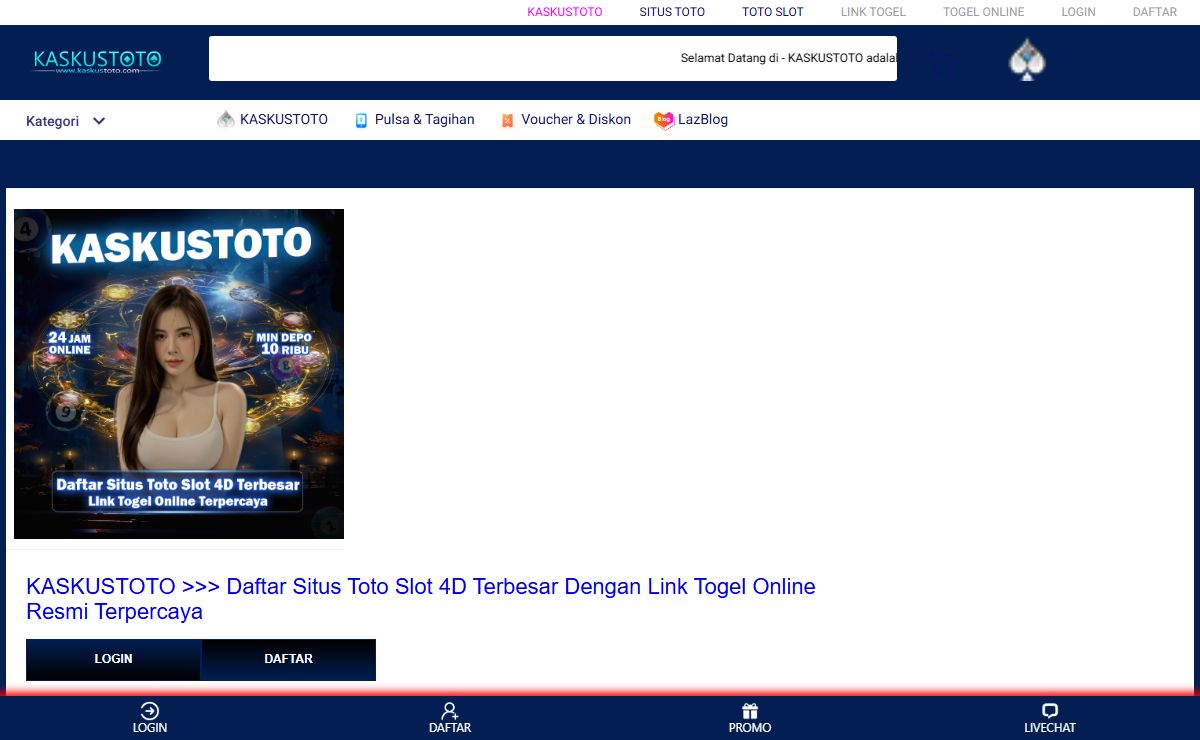Expand the Kategori dropdown

click(x=66, y=121)
